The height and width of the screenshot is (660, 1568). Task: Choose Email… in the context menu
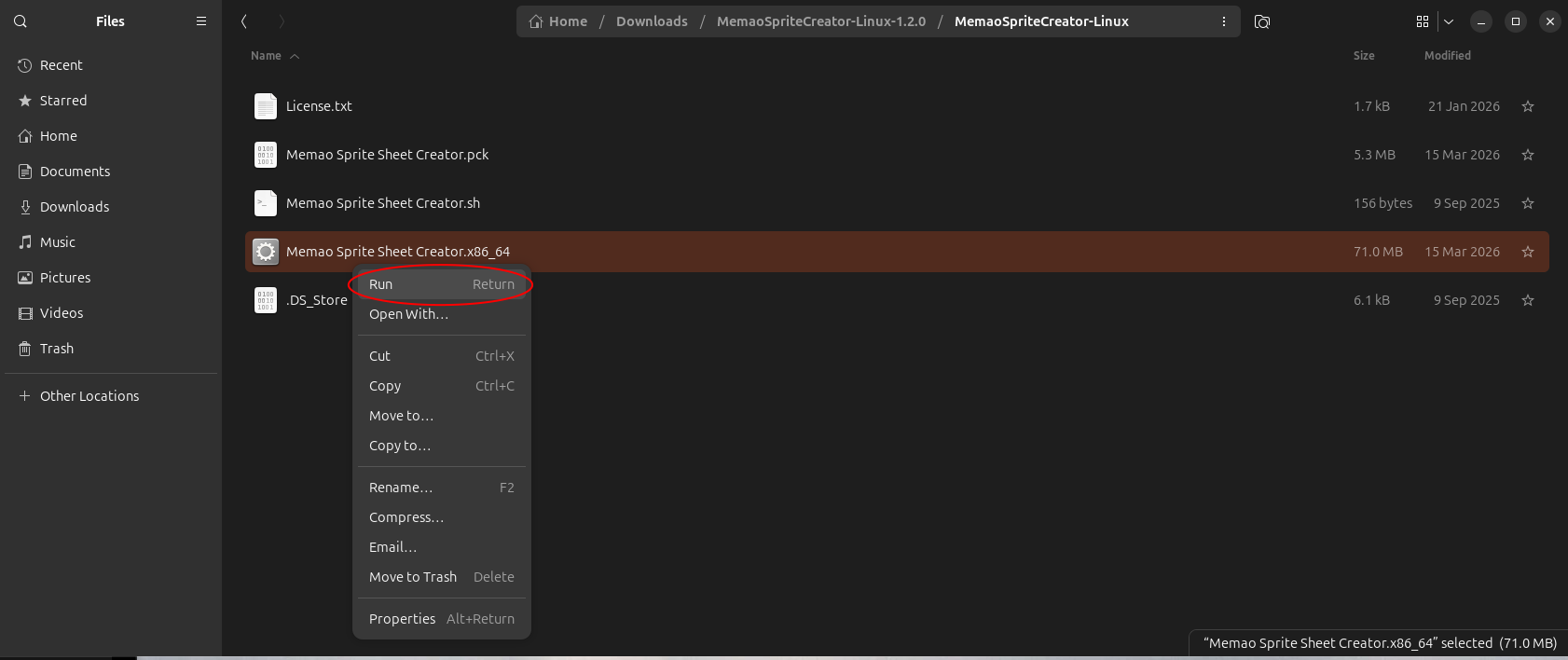(442, 547)
